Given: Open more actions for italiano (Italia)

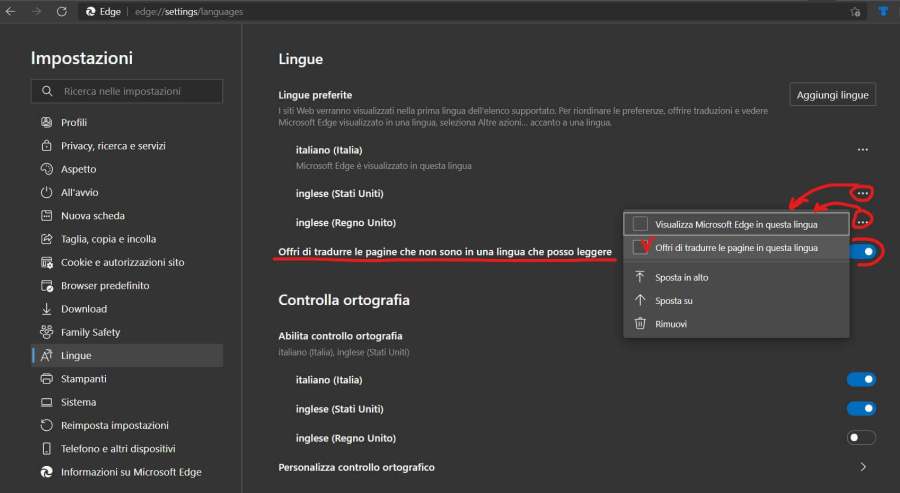Looking at the screenshot, I should (862, 149).
